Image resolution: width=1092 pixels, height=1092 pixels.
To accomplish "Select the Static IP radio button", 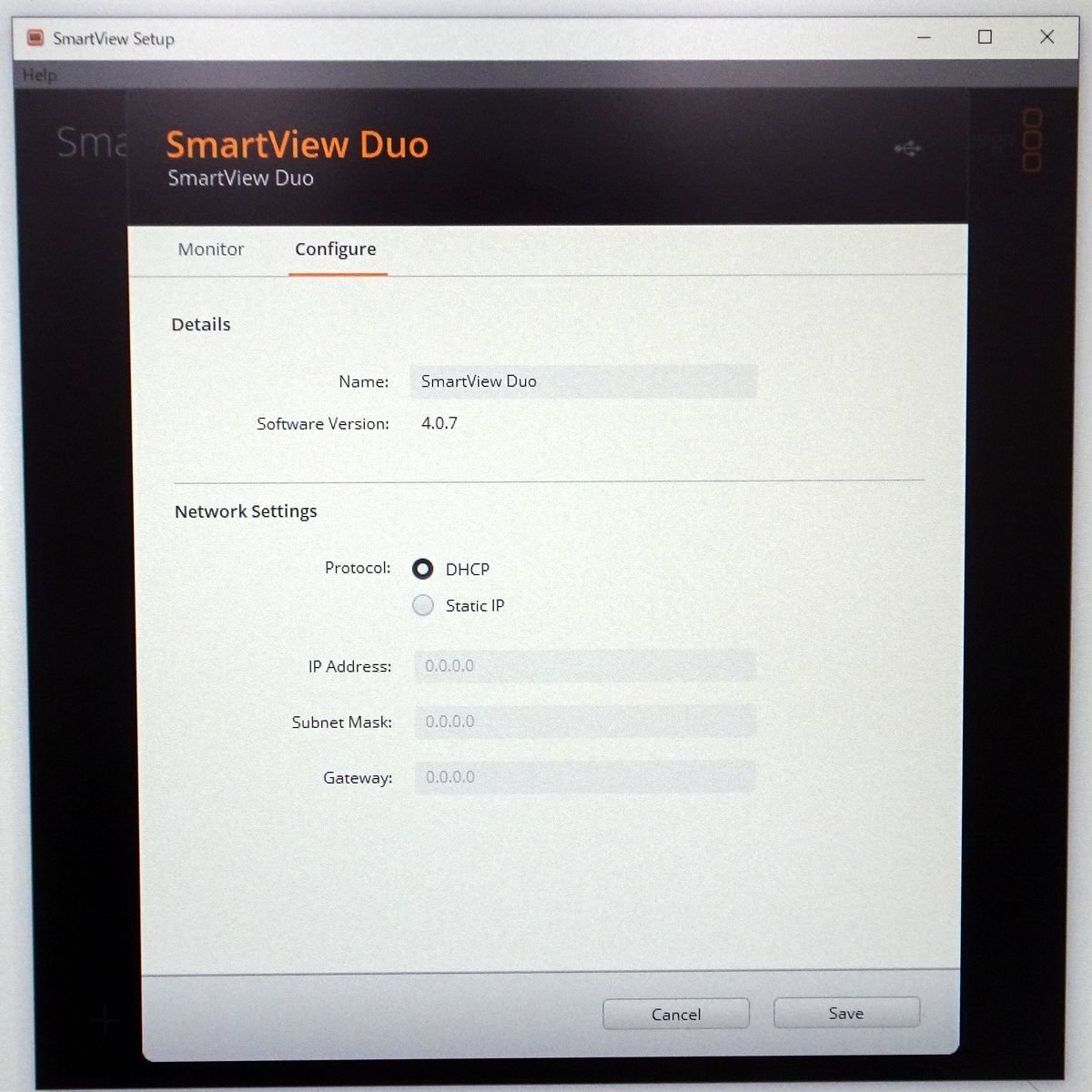I will 423,605.
